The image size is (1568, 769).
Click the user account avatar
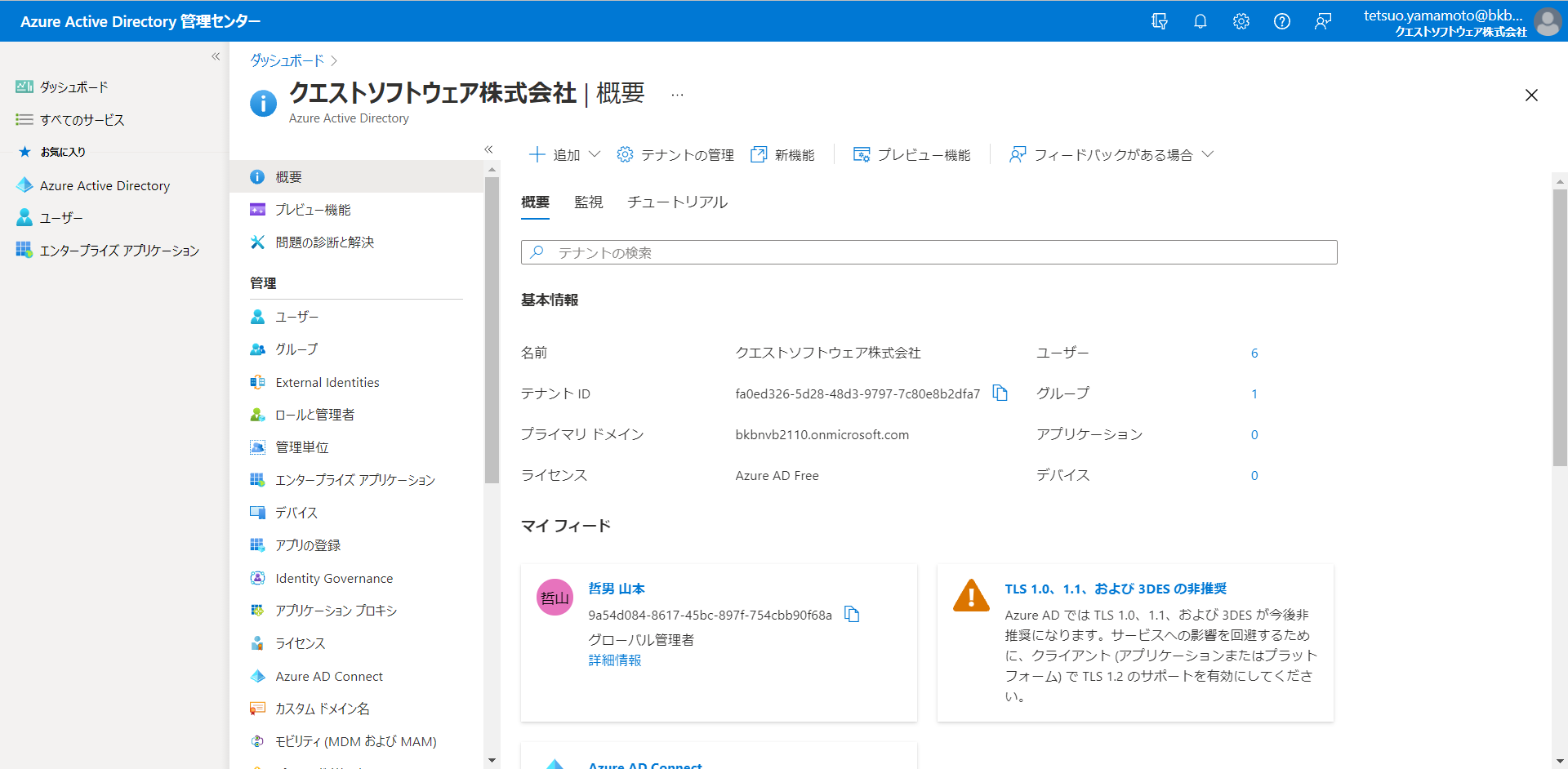pyautogui.click(x=1547, y=21)
